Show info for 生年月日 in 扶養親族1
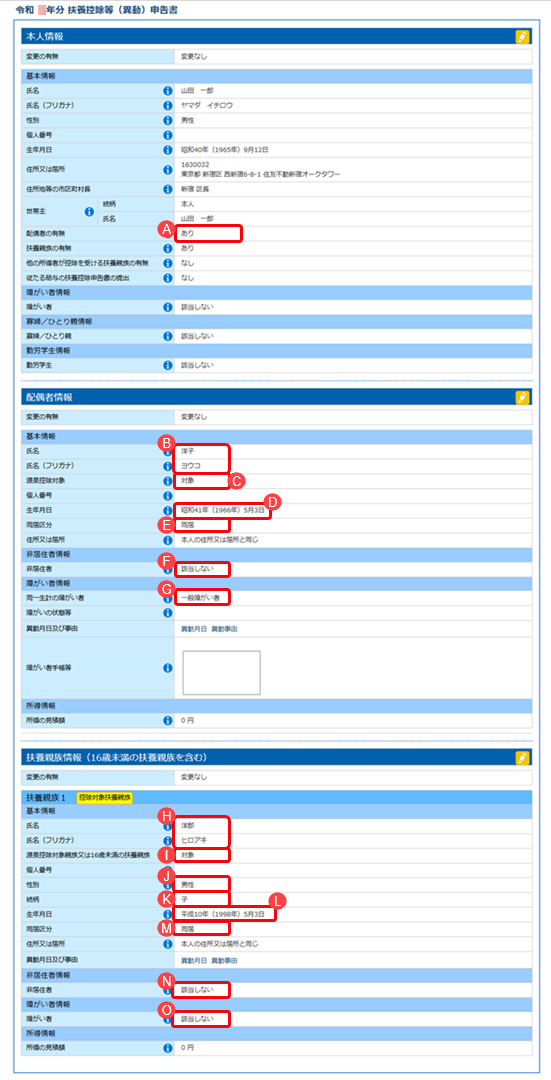The width and height of the screenshot is (551, 1080). [x=167, y=914]
